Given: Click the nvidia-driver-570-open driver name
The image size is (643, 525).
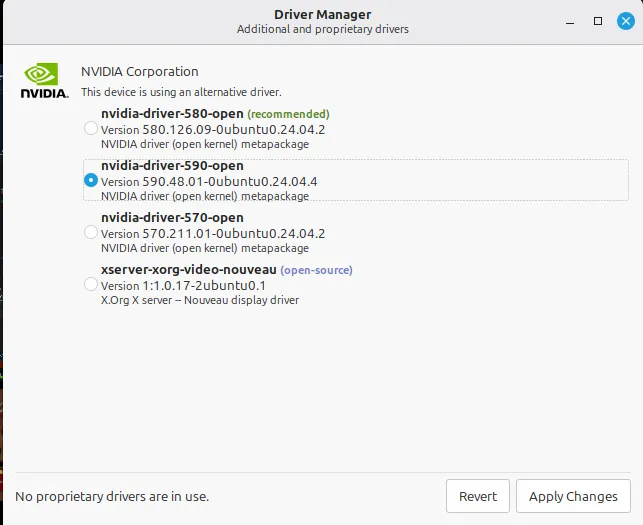Looking at the screenshot, I should tap(172, 218).
